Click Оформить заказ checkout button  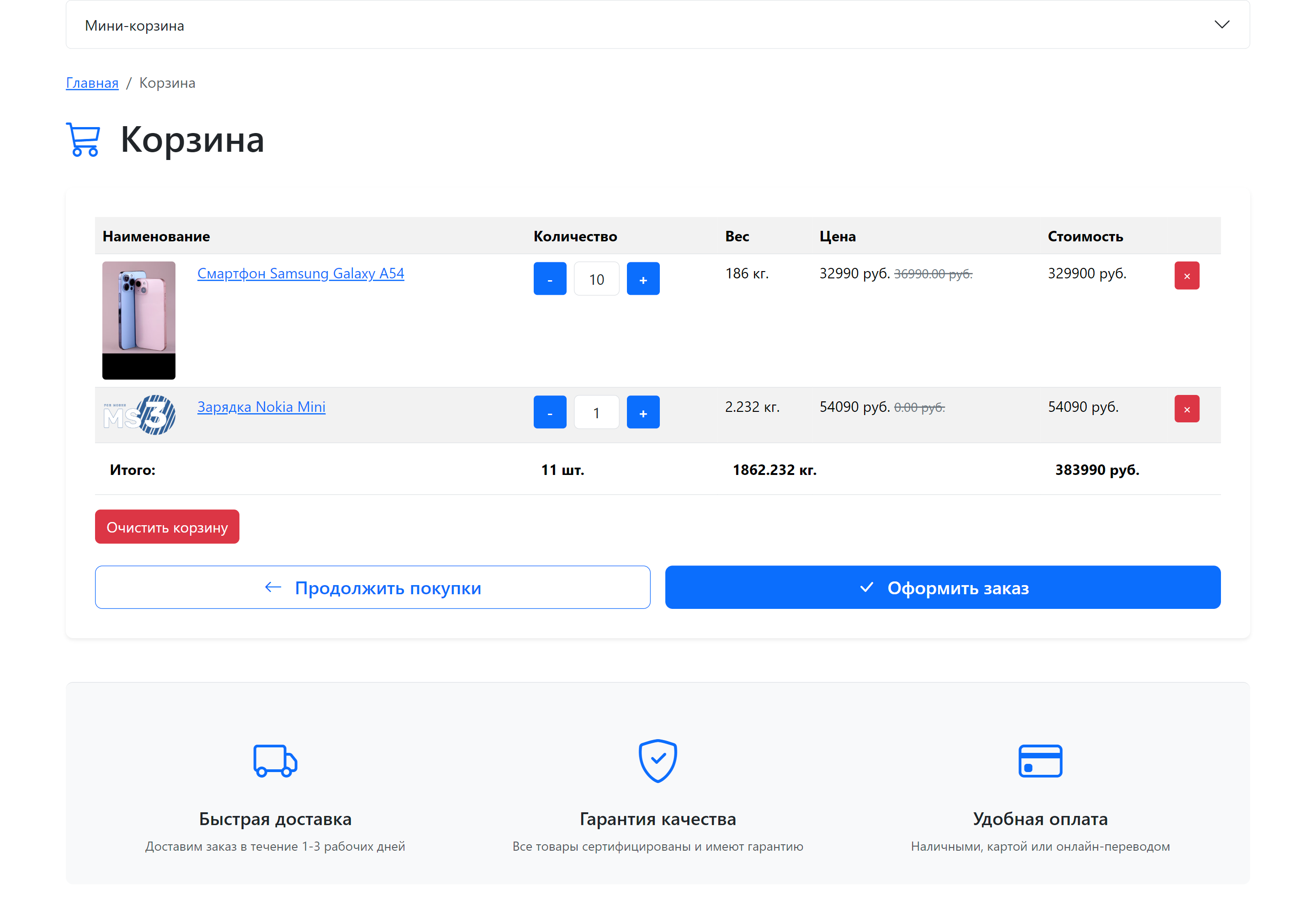click(942, 587)
